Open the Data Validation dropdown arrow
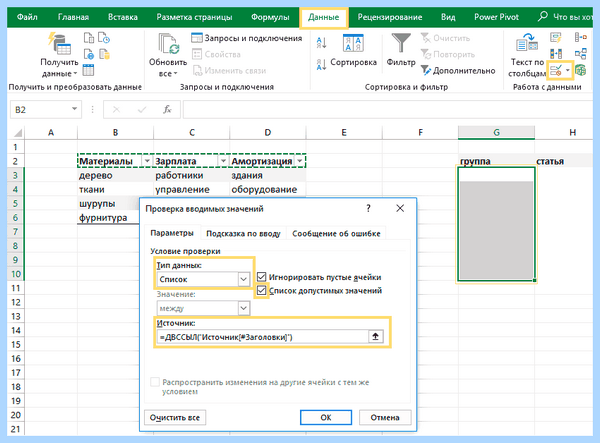This screenshot has width=600, height=443. 568,70
